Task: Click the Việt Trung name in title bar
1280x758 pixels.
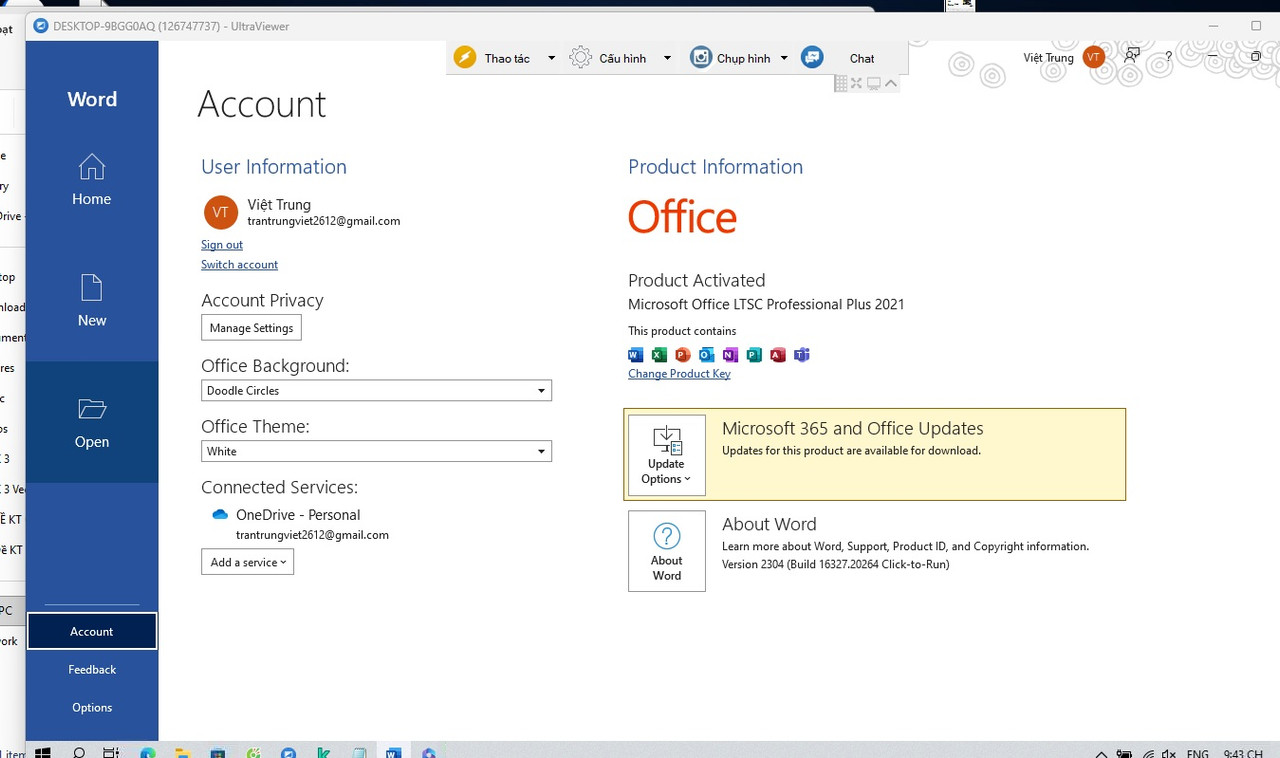Action: 1048,58
